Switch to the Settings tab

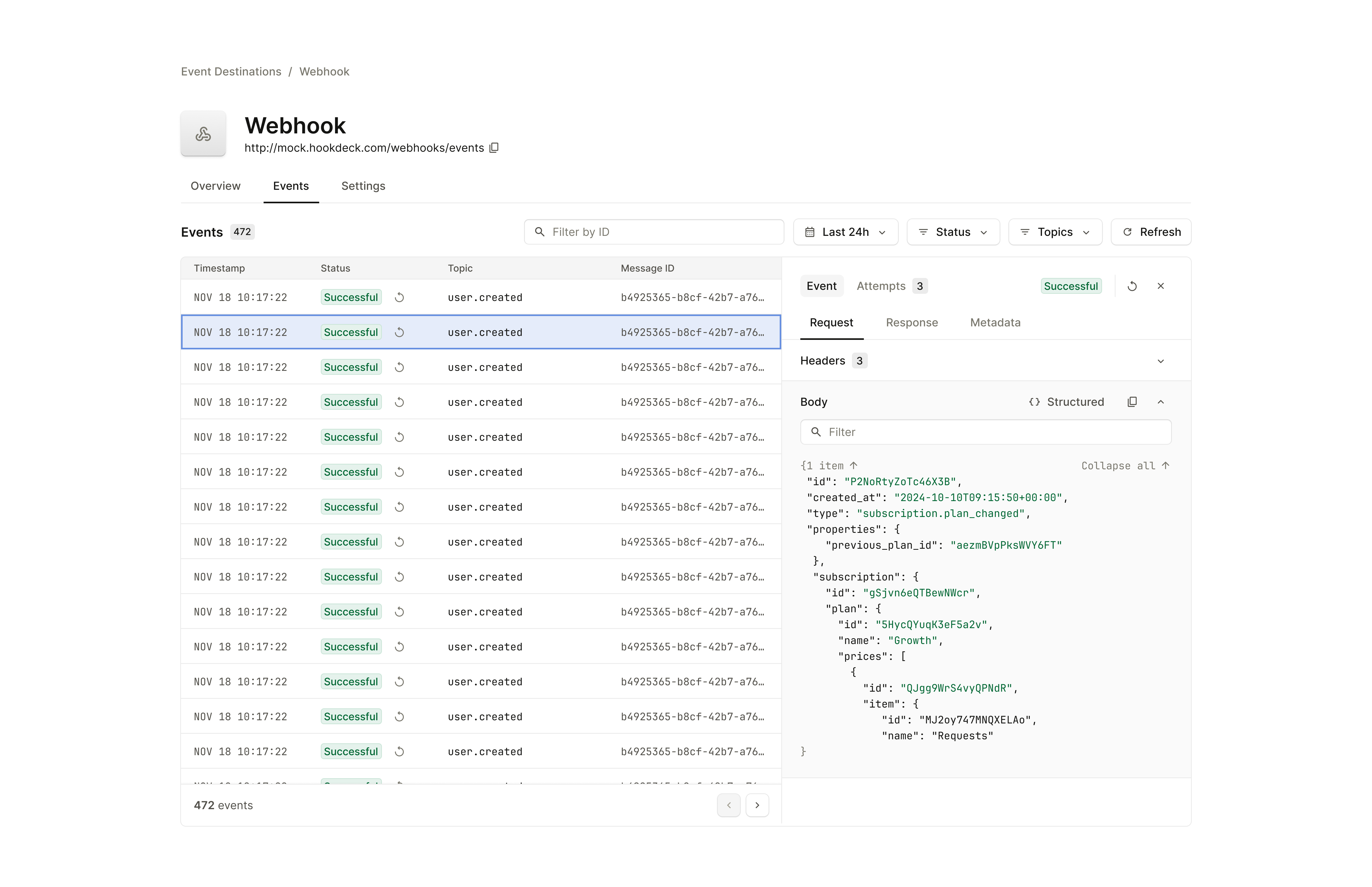pyautogui.click(x=363, y=186)
